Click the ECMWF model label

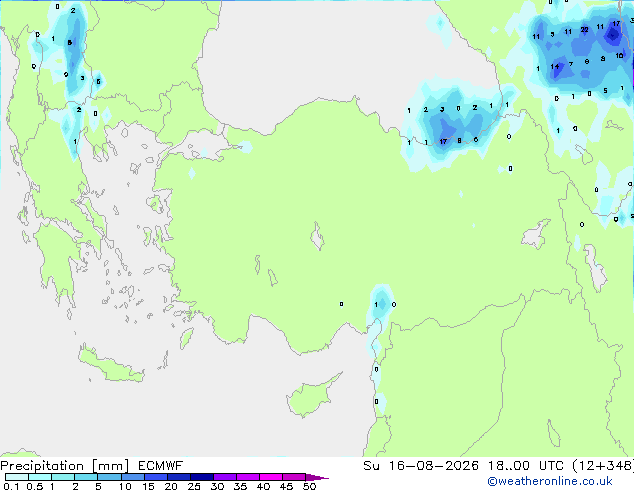pos(161,466)
